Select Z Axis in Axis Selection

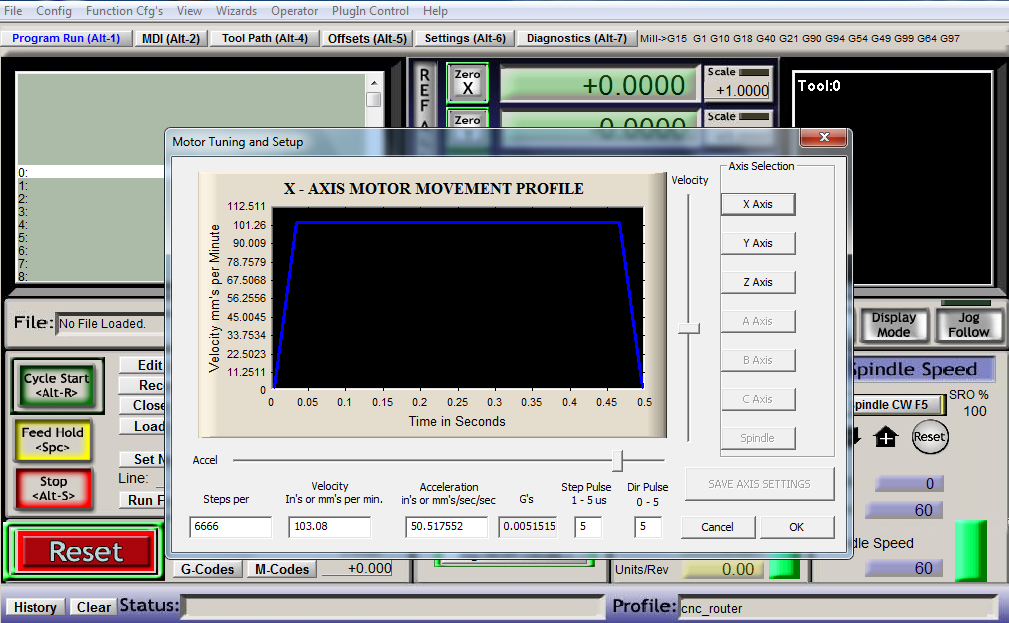[757, 282]
